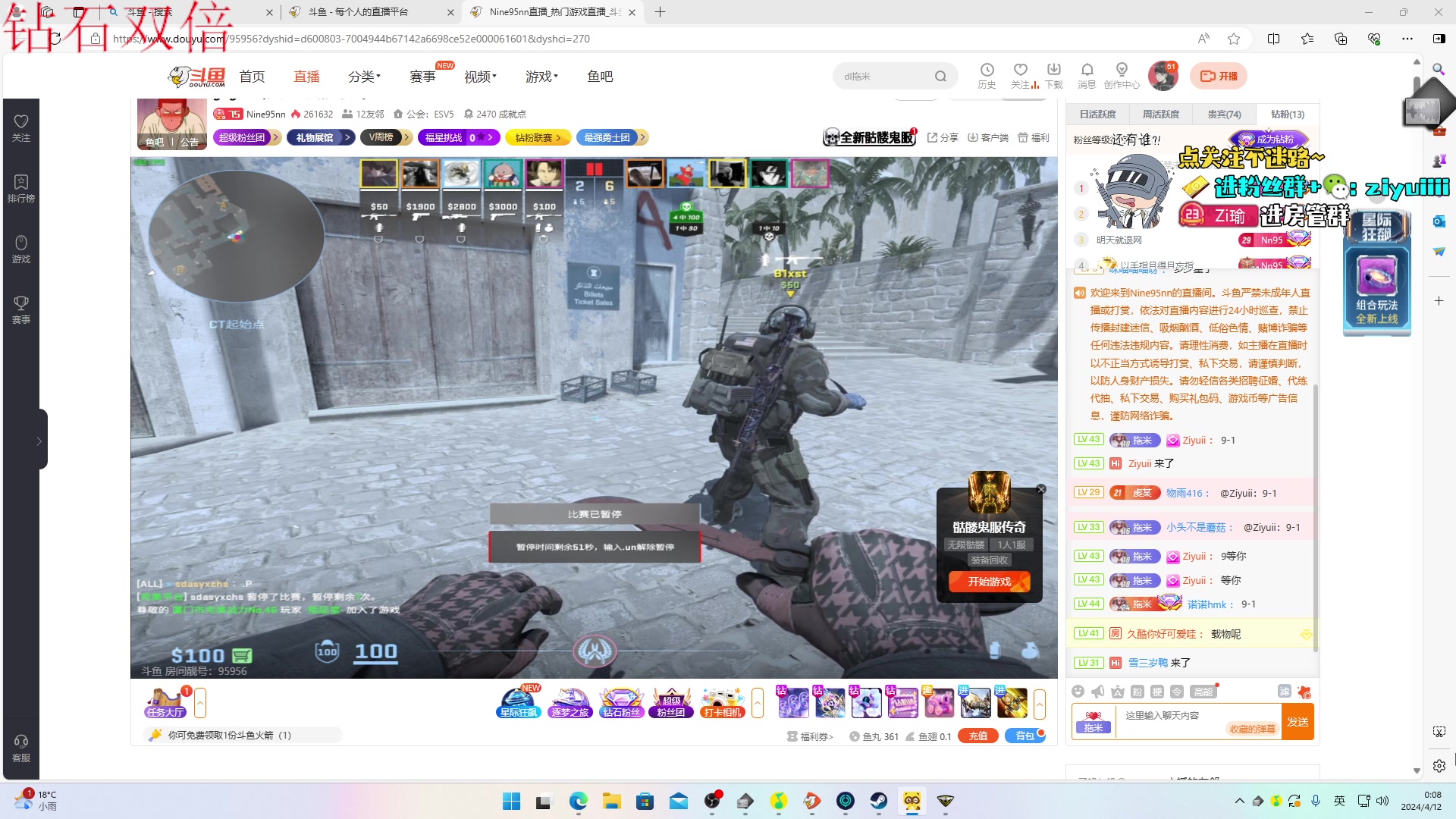The width and height of the screenshot is (1456, 819).
Task: Click the 成为钻粉 button
Action: (x=1269, y=140)
